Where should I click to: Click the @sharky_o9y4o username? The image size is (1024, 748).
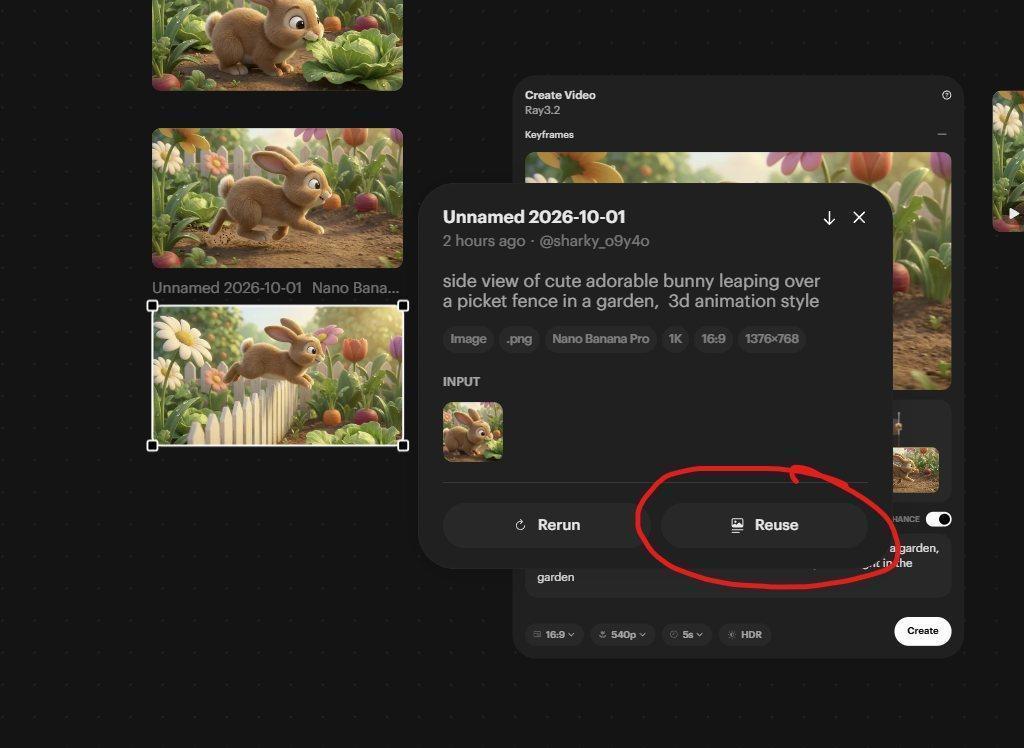click(594, 241)
